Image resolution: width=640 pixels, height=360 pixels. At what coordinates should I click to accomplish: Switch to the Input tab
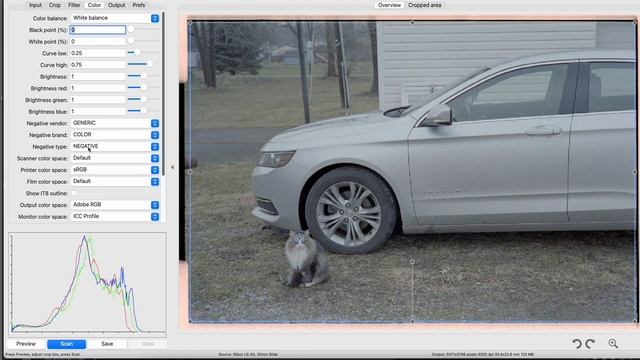click(x=35, y=5)
